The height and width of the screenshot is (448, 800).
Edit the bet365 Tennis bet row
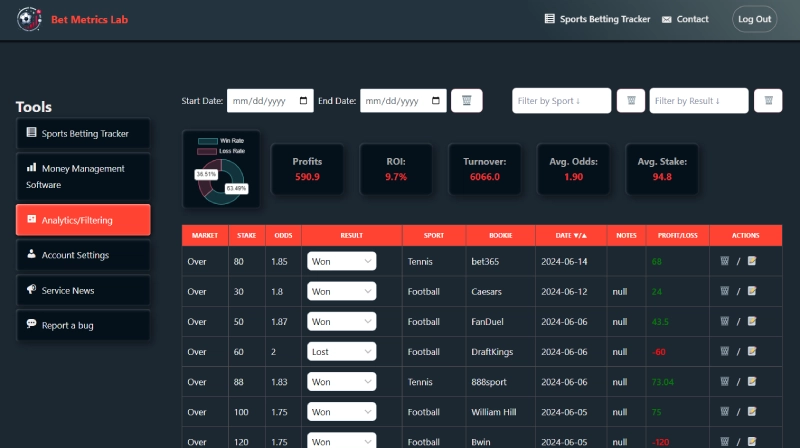coord(752,261)
